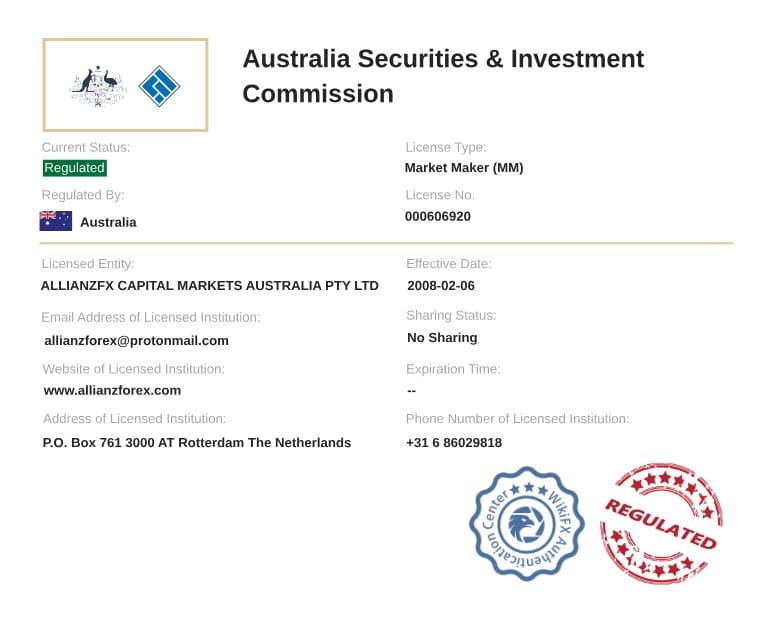The width and height of the screenshot is (776, 620).
Task: Click the Effective Date label
Action: pos(449,264)
